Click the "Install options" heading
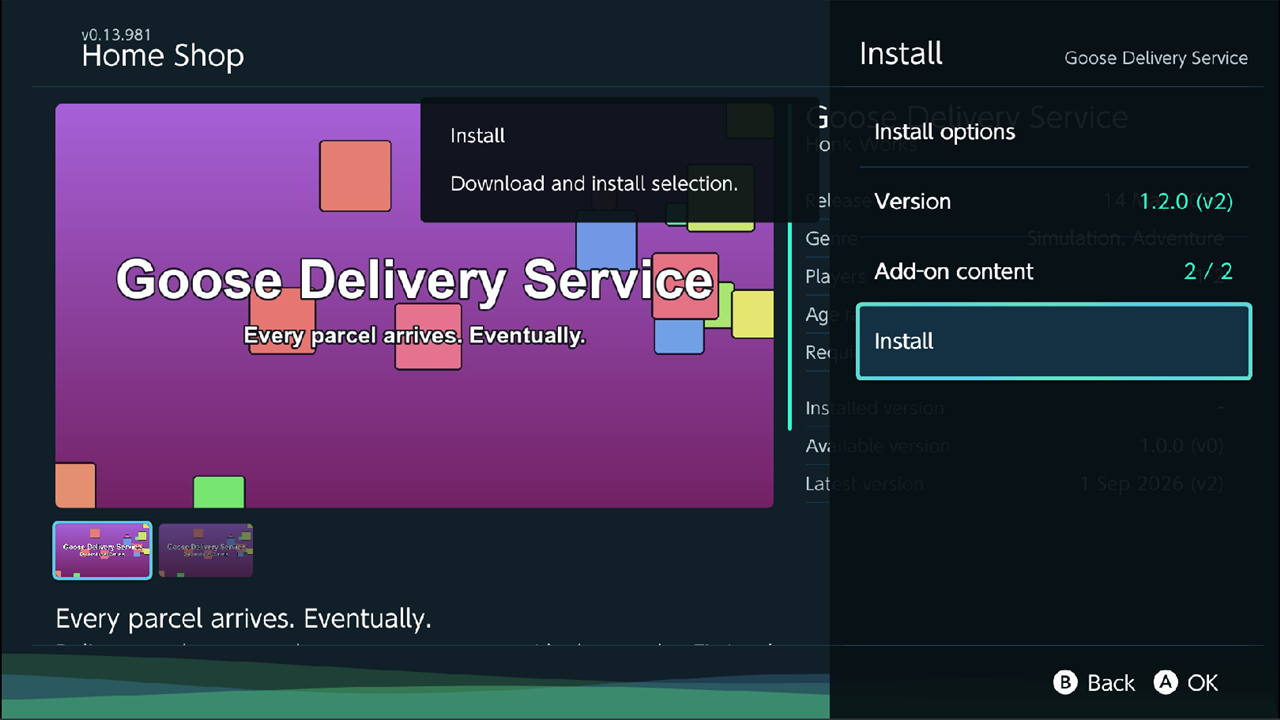1280x720 pixels. pos(944,132)
